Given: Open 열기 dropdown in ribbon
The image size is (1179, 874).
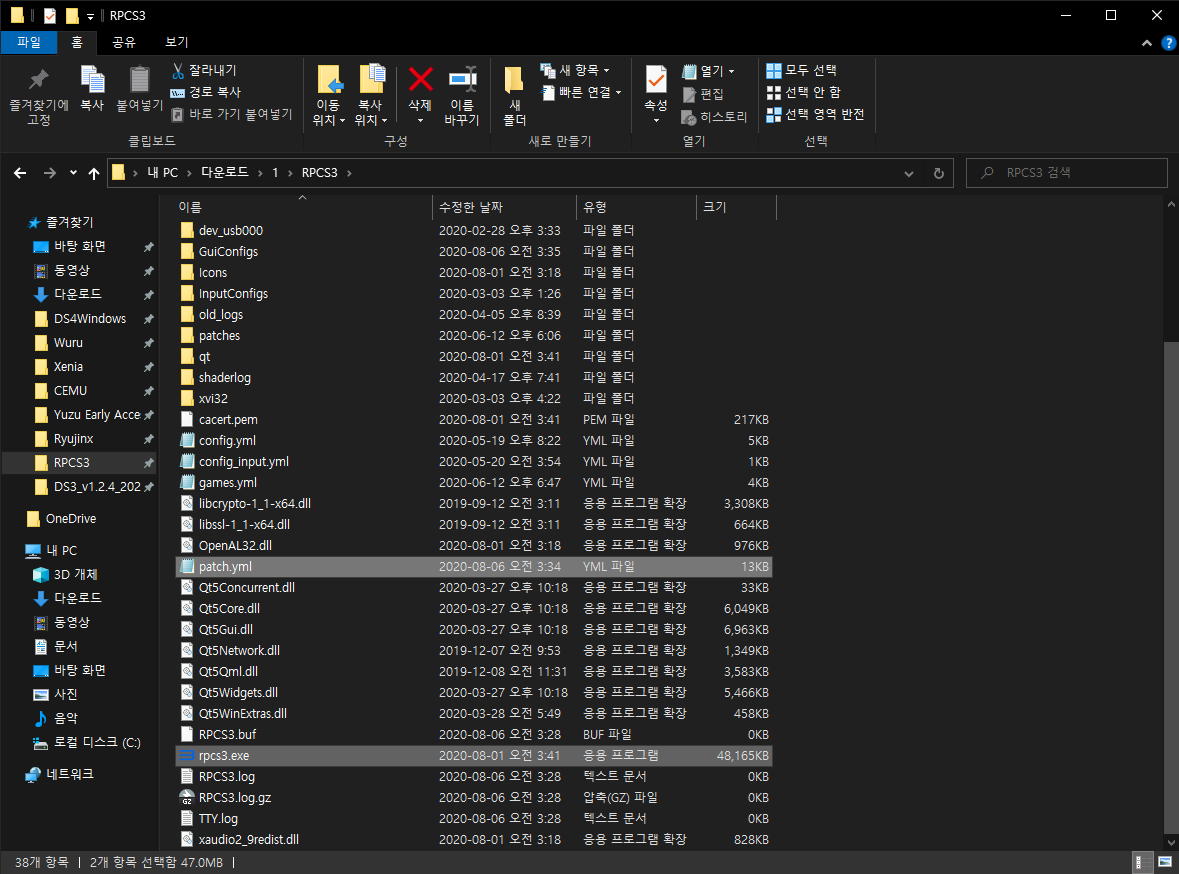Looking at the screenshot, I should 708,71.
